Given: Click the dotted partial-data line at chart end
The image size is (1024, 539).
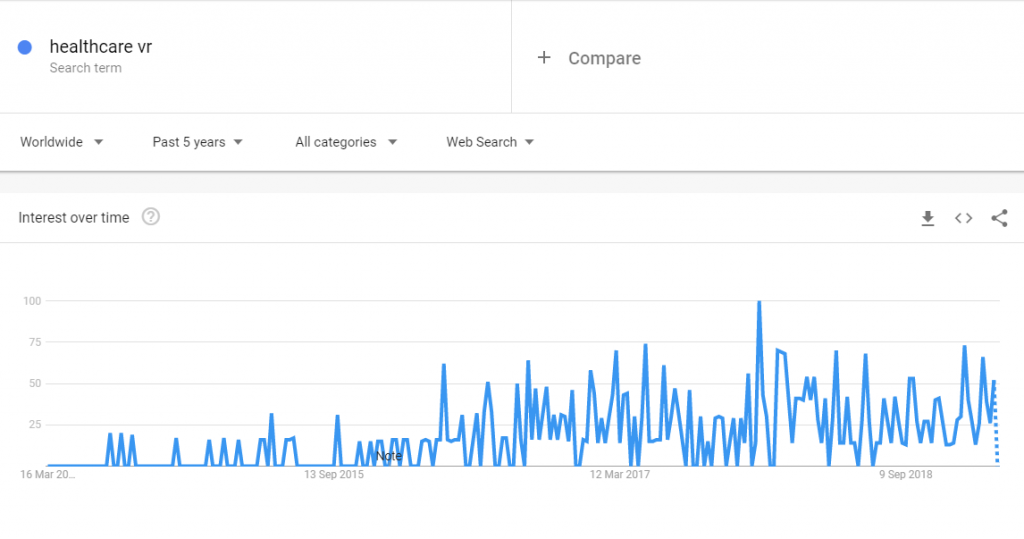Looking at the screenshot, I should (x=996, y=422).
